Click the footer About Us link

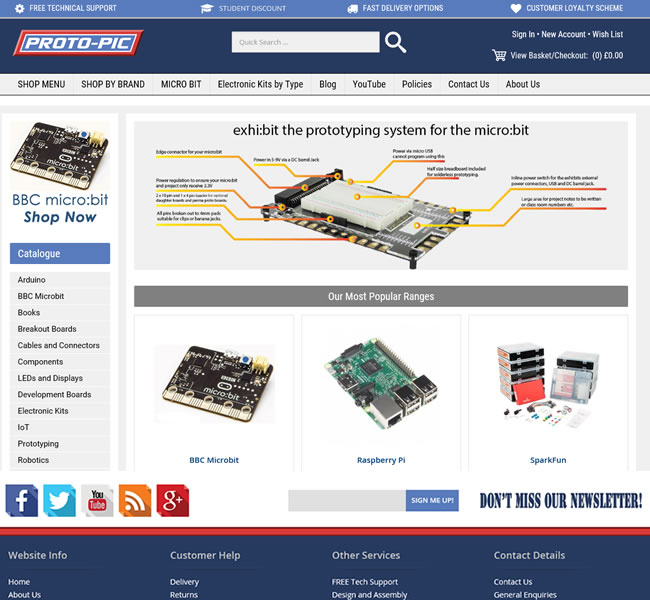[x=24, y=595]
